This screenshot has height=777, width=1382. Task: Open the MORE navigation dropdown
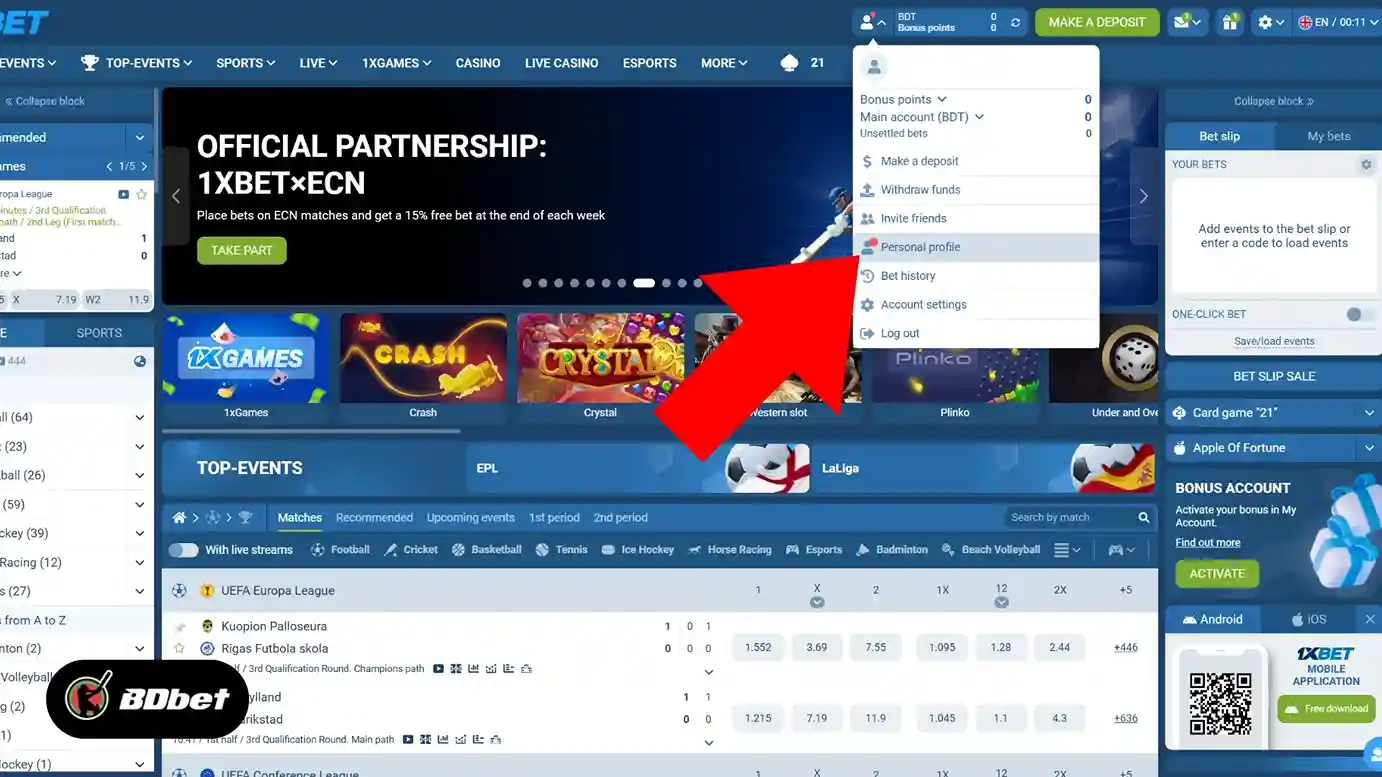[x=724, y=63]
